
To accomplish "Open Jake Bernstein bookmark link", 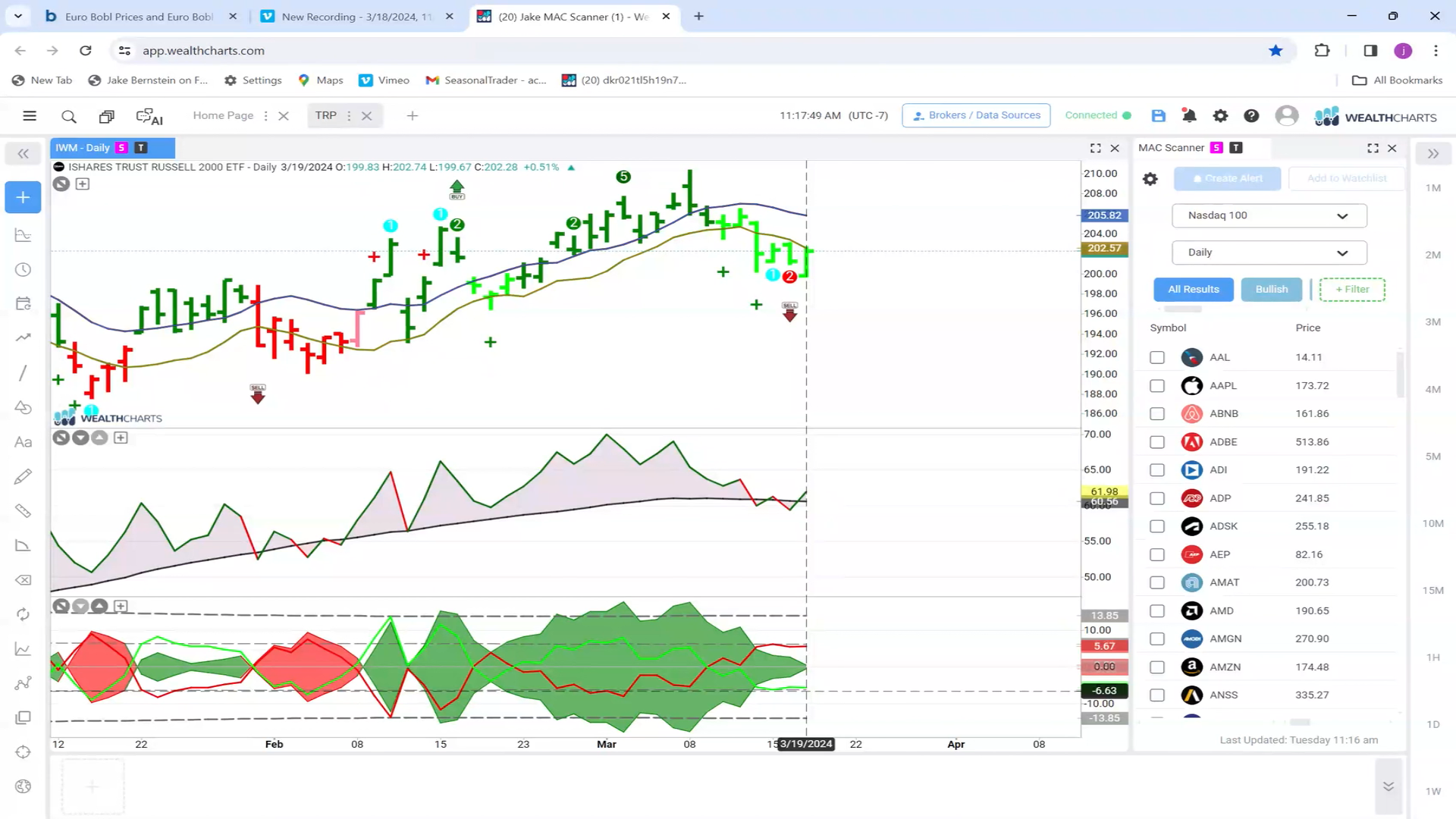I will tap(148, 80).
